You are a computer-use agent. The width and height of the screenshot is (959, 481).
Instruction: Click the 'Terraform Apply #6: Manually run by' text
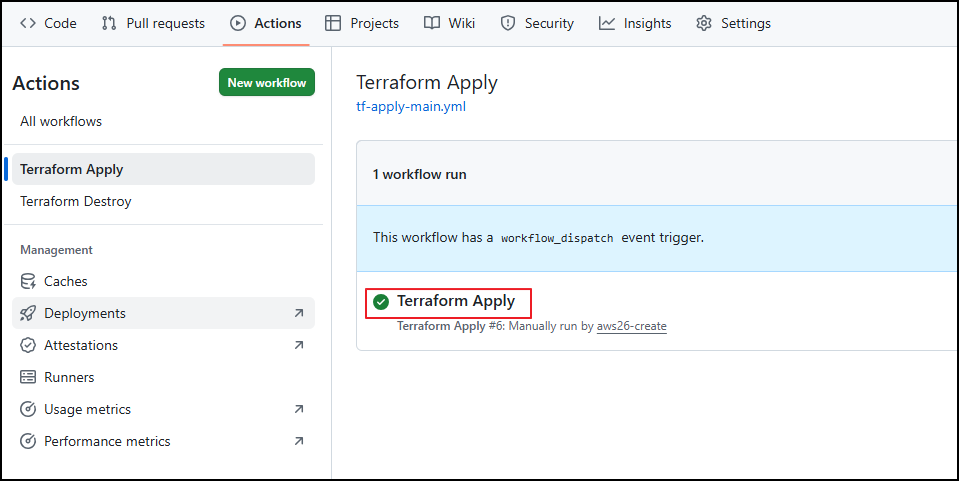(495, 326)
